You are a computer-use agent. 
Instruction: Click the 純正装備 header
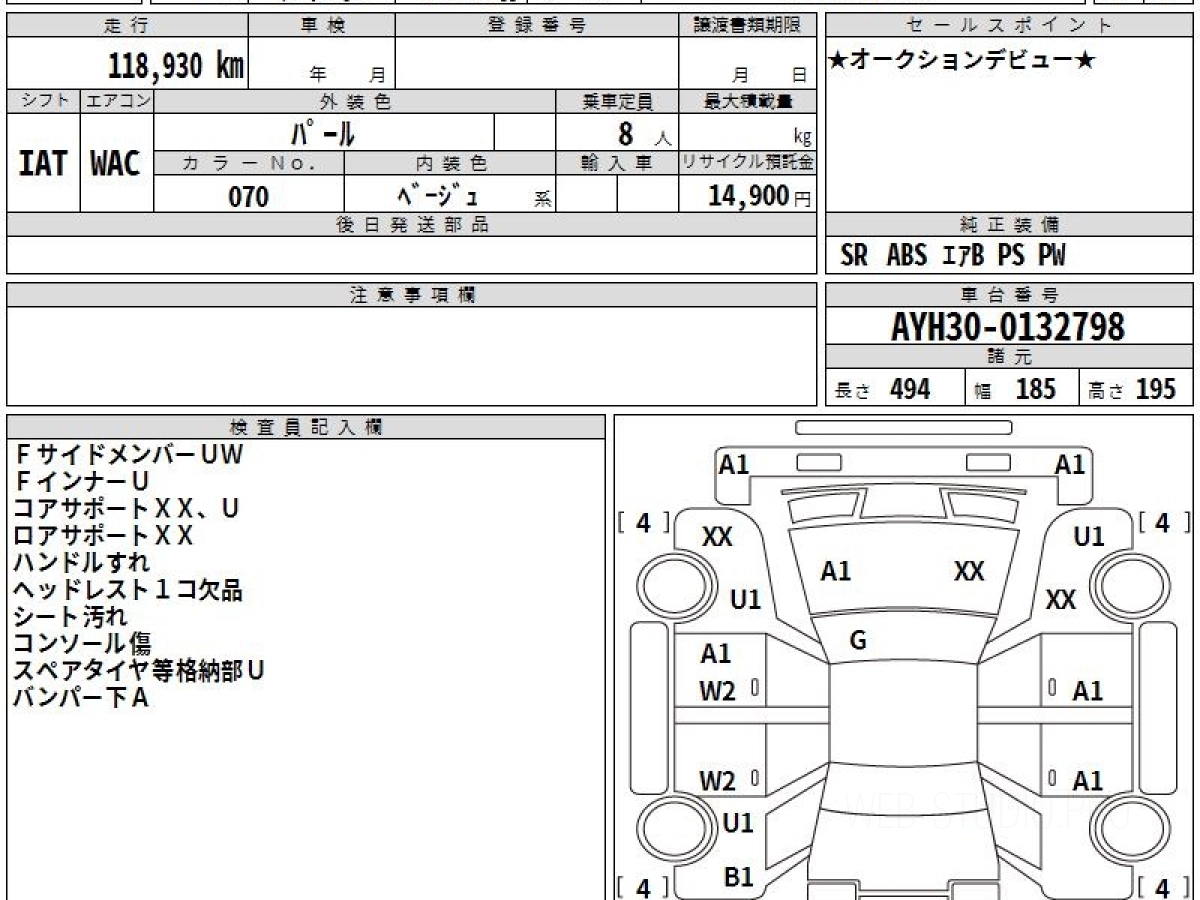pos(1009,225)
